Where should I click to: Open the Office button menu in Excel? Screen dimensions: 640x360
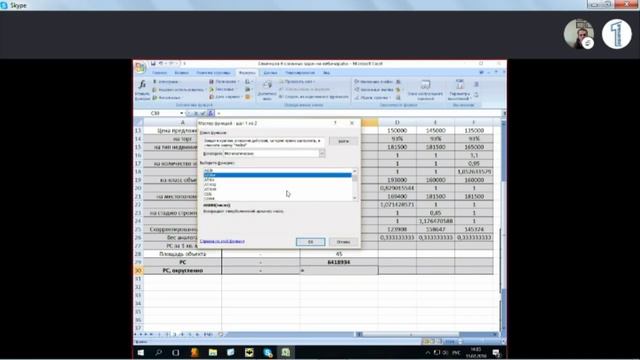(x=140, y=67)
